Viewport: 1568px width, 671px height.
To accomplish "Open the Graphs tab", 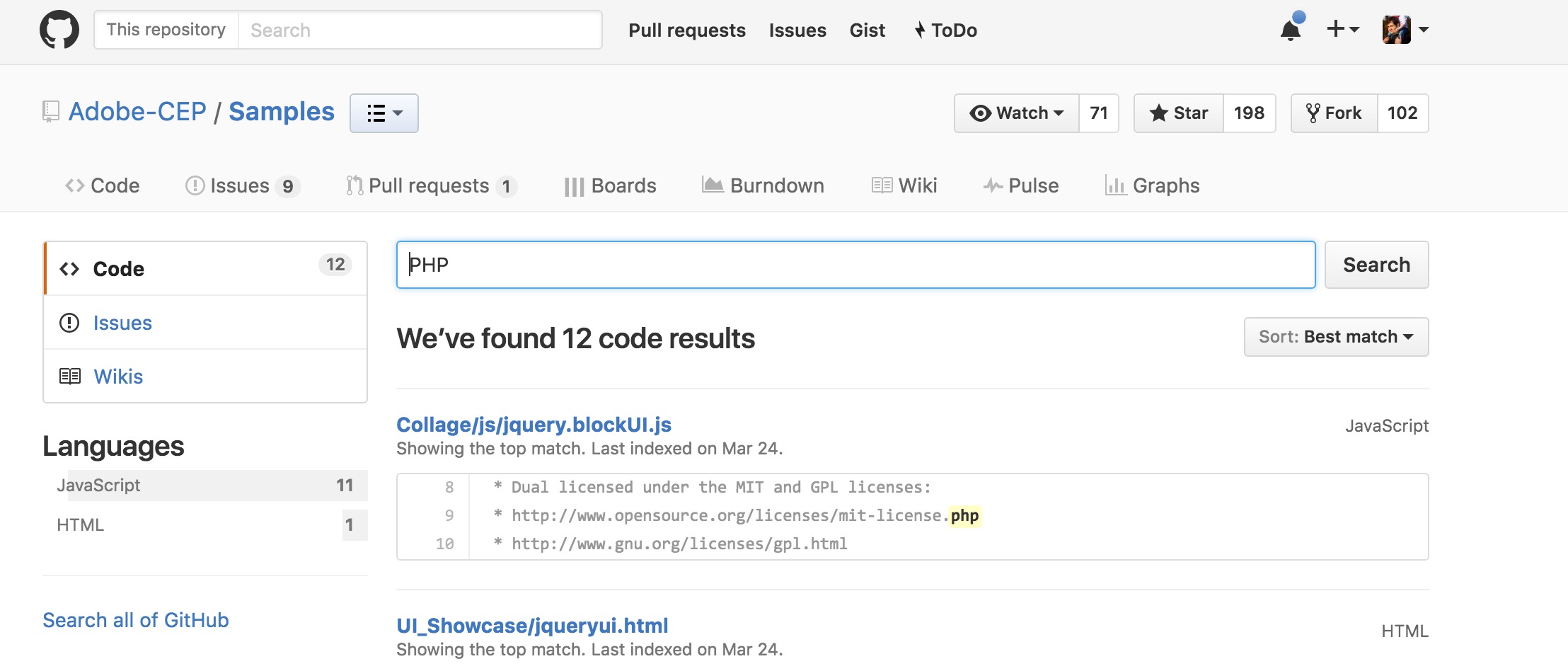I will (1153, 185).
